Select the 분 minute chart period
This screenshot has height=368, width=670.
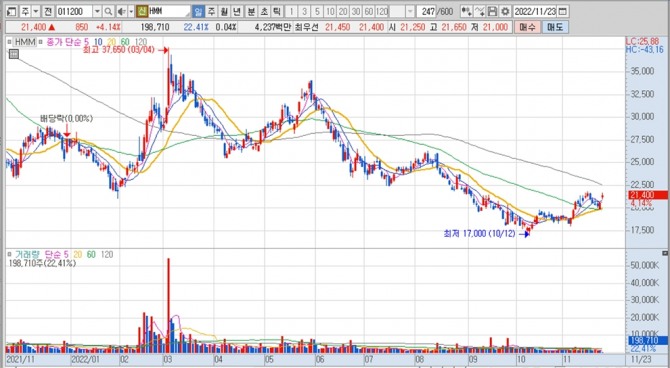(251, 11)
